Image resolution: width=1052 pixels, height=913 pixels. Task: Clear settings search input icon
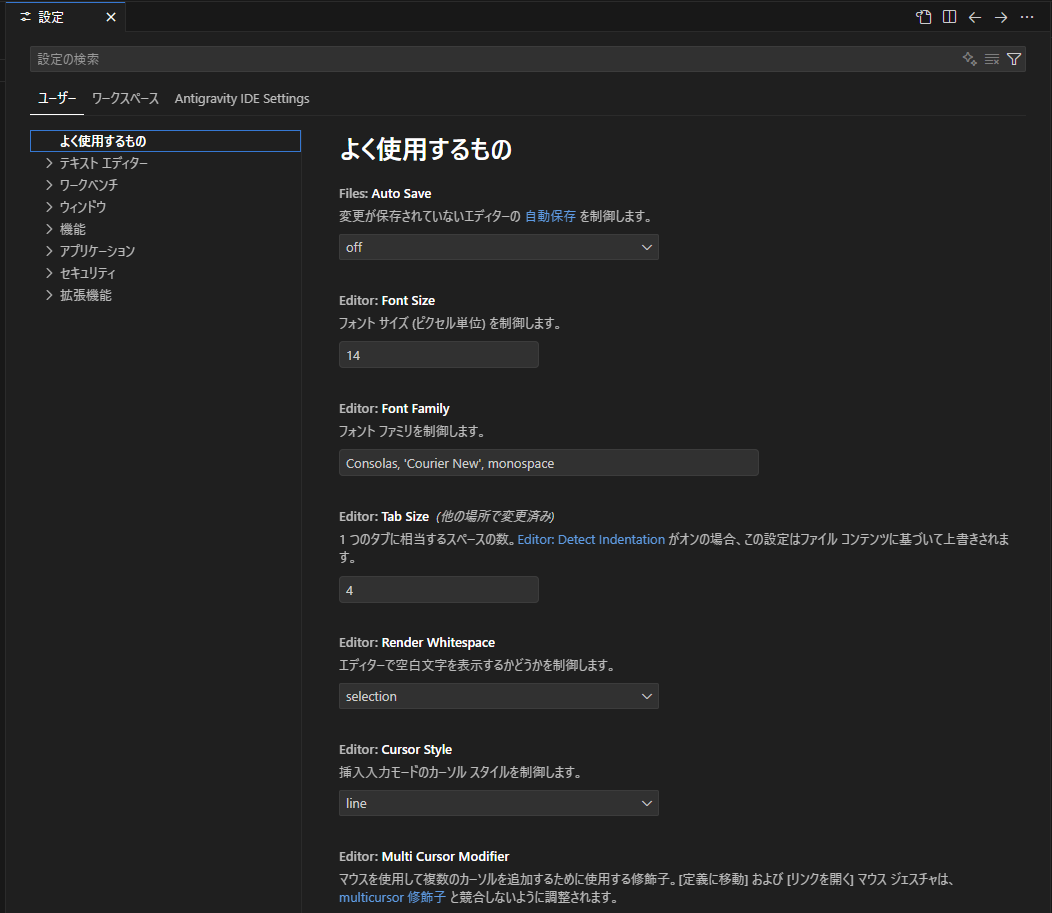click(x=992, y=59)
